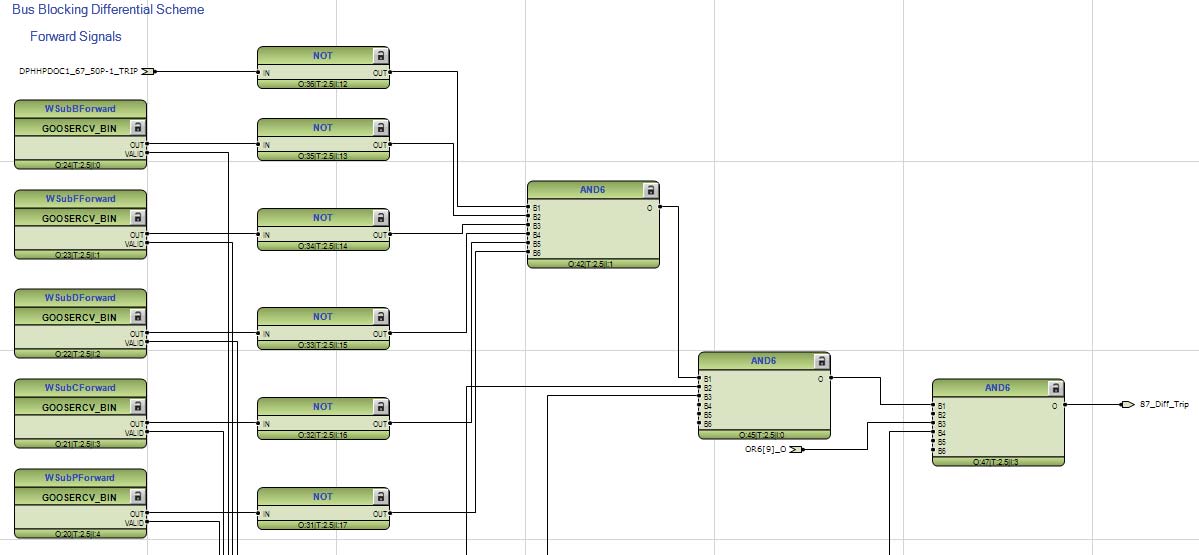Click lock icon on AND6 block feeding 87_Diff_Trip
Screen dimensions: 1199x555
(x=1055, y=388)
